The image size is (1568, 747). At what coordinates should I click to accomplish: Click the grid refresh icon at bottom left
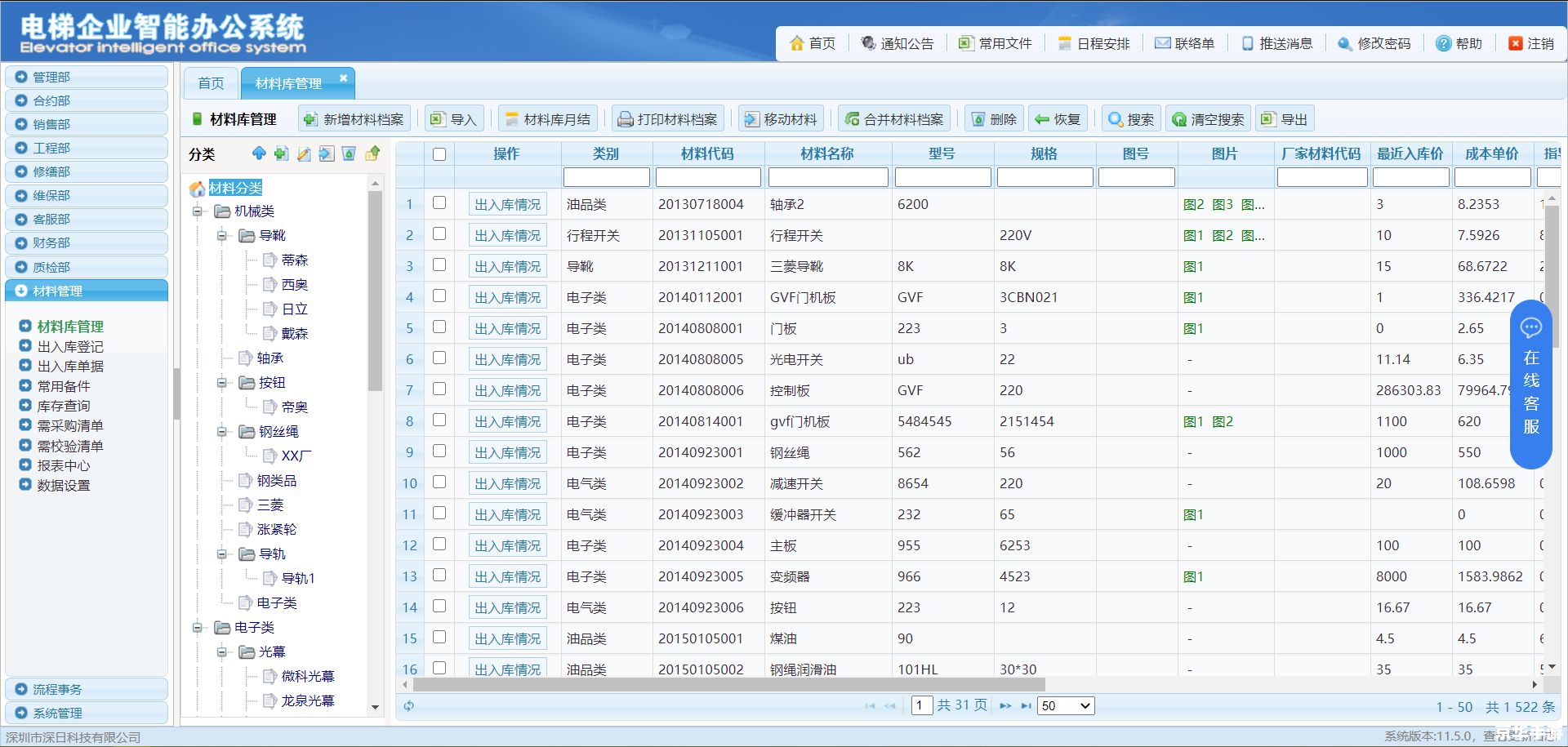pyautogui.click(x=408, y=705)
